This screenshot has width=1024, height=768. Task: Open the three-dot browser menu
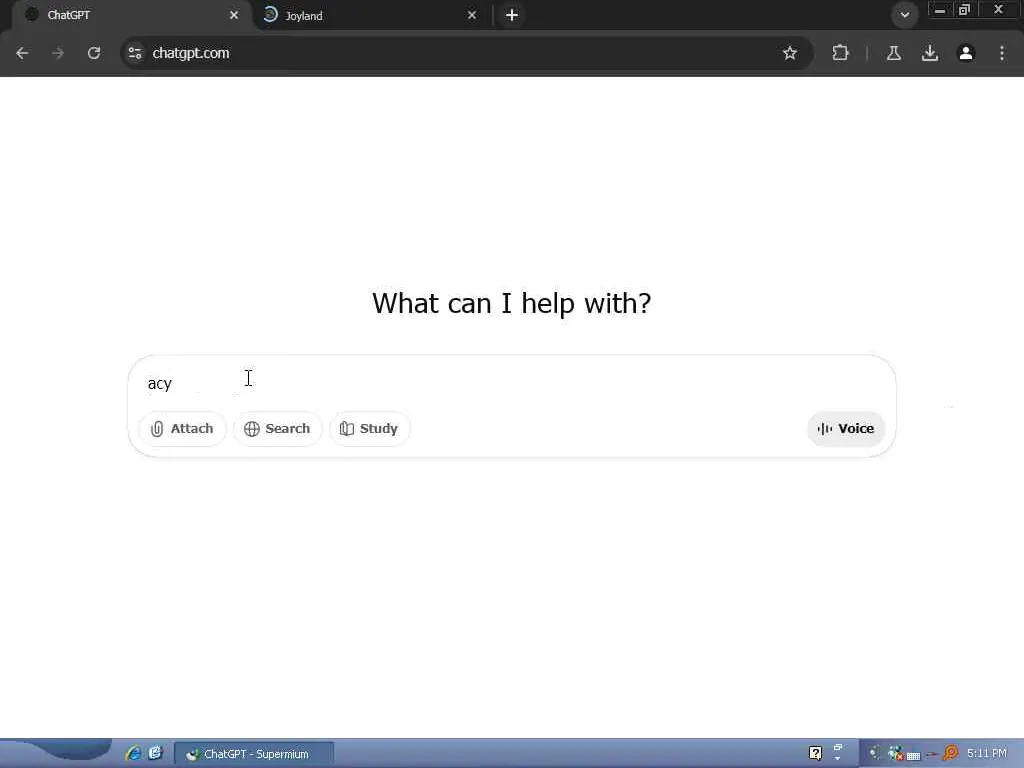pos(1002,53)
